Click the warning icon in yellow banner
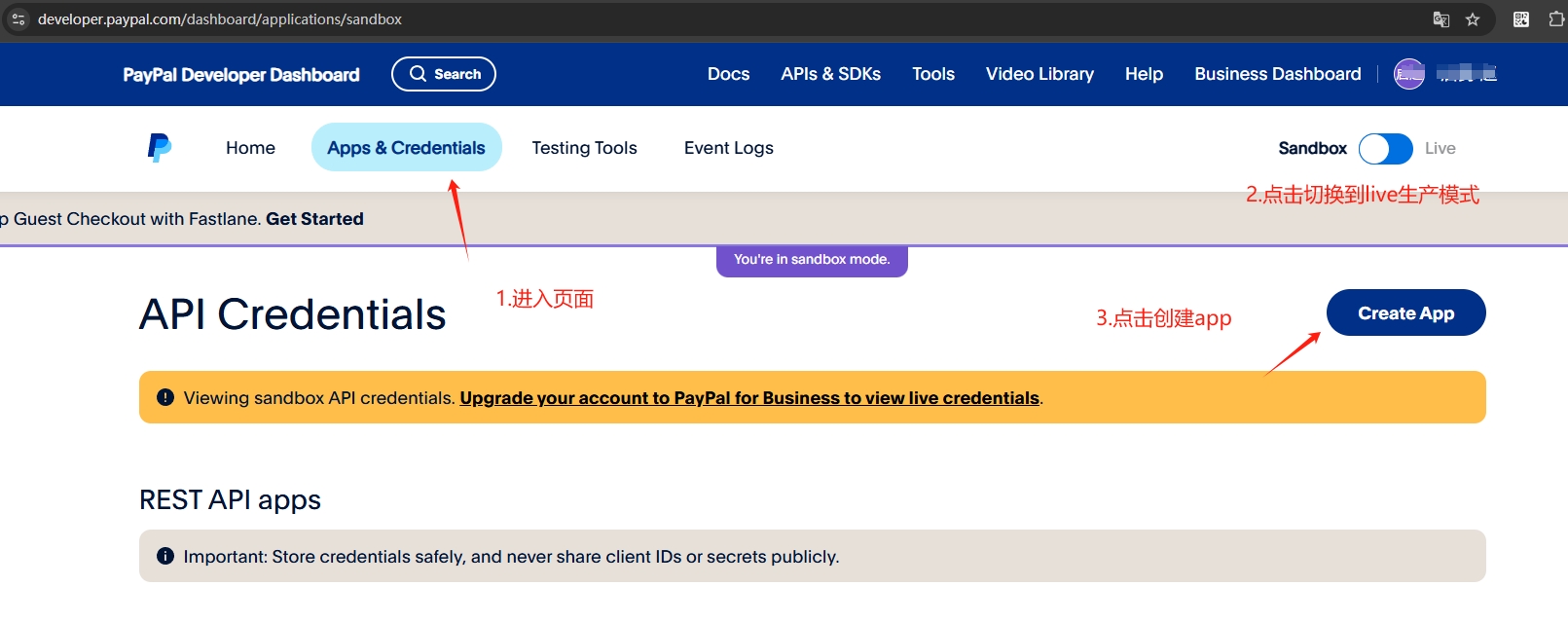Viewport: 1568px width, 623px height. (165, 397)
